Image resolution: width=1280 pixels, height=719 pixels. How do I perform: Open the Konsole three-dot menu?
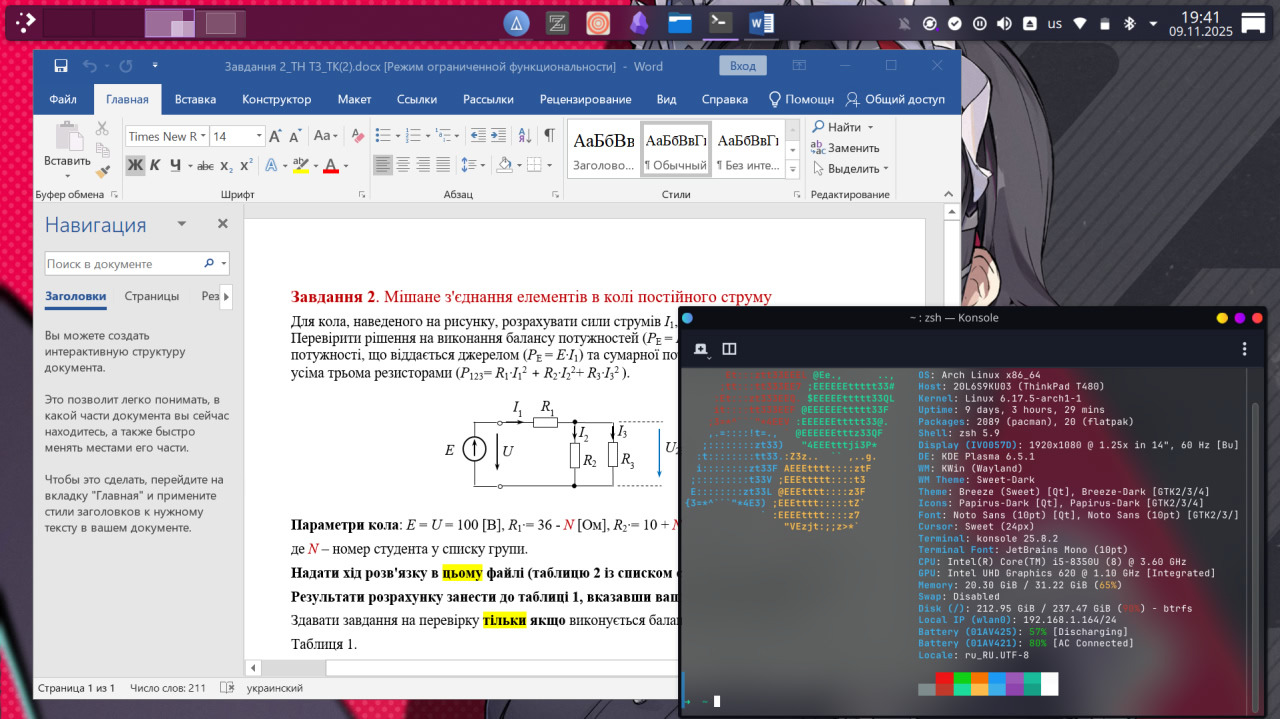[x=1244, y=349]
